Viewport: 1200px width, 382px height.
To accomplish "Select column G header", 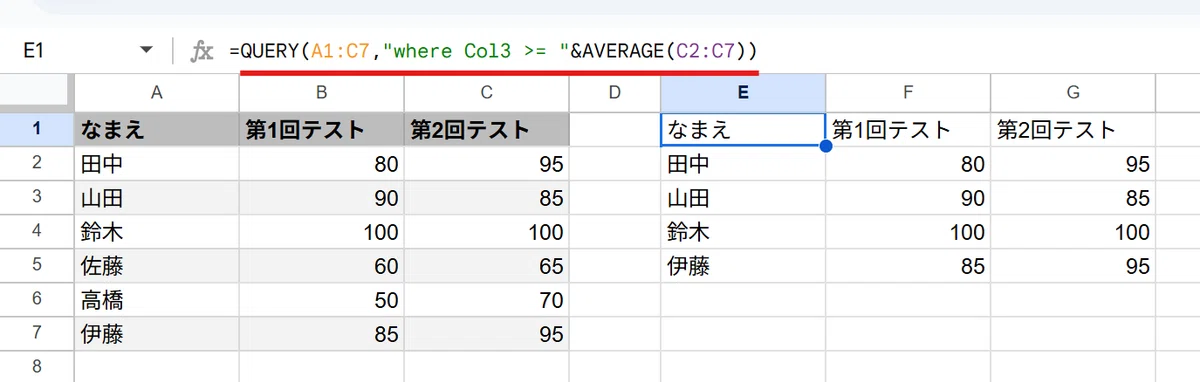I will click(x=1073, y=93).
